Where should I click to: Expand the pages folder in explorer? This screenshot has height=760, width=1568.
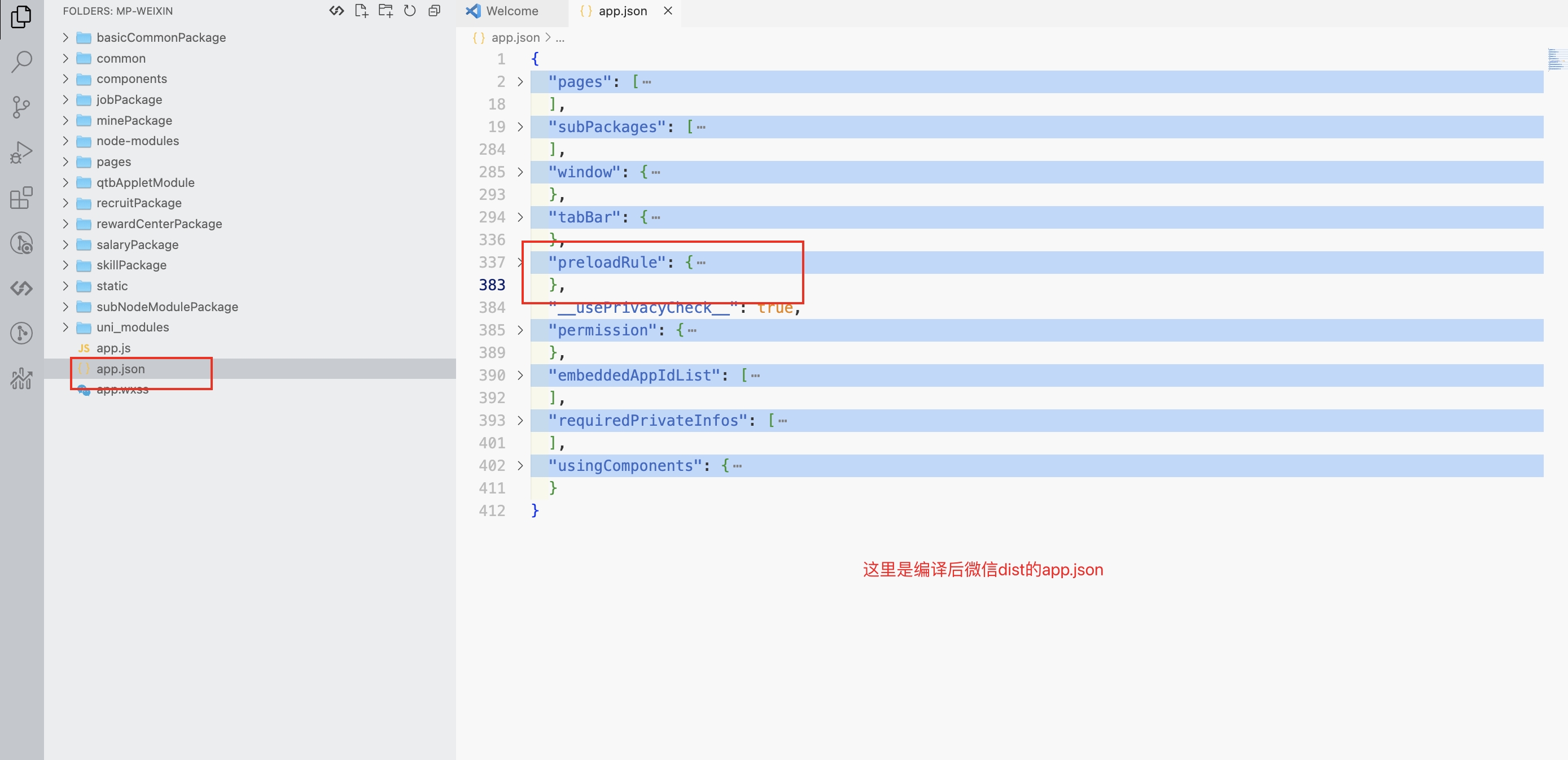pos(65,161)
